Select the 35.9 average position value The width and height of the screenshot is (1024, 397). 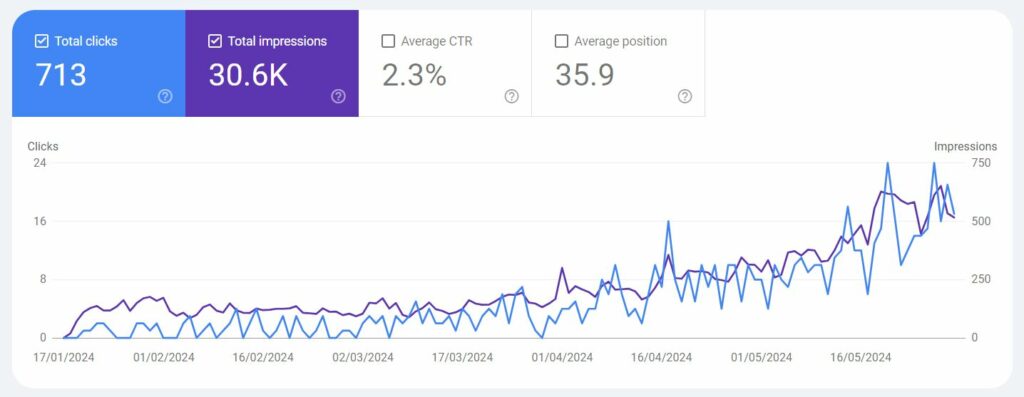pos(584,75)
